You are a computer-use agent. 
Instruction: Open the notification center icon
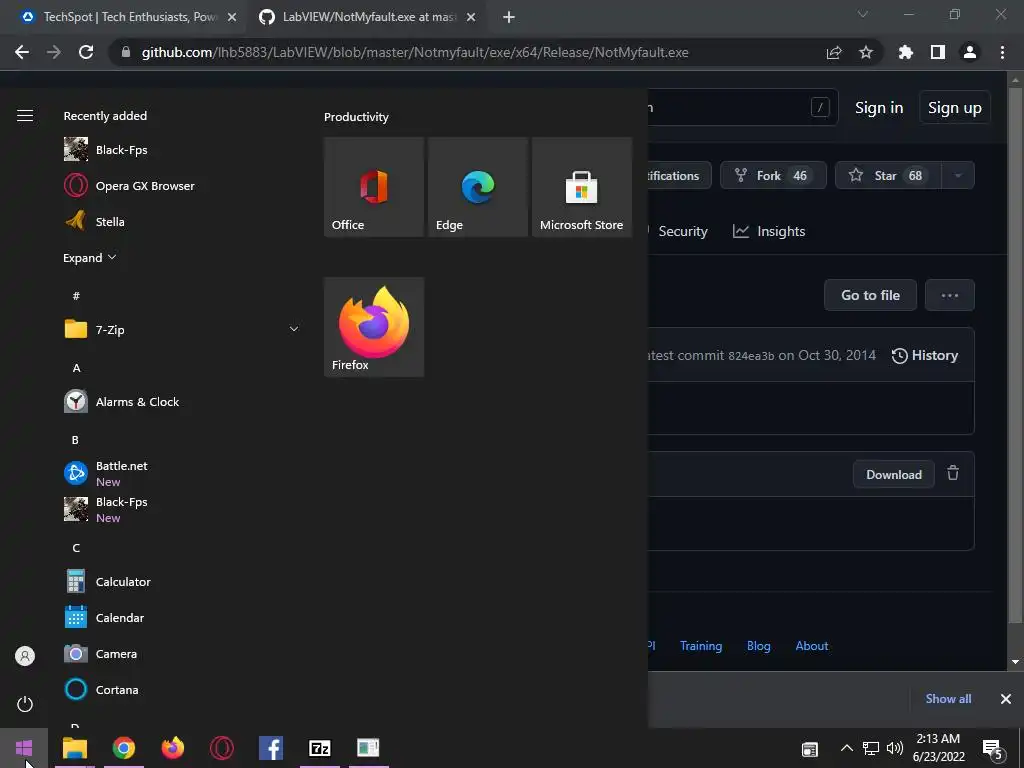pyautogui.click(x=993, y=748)
